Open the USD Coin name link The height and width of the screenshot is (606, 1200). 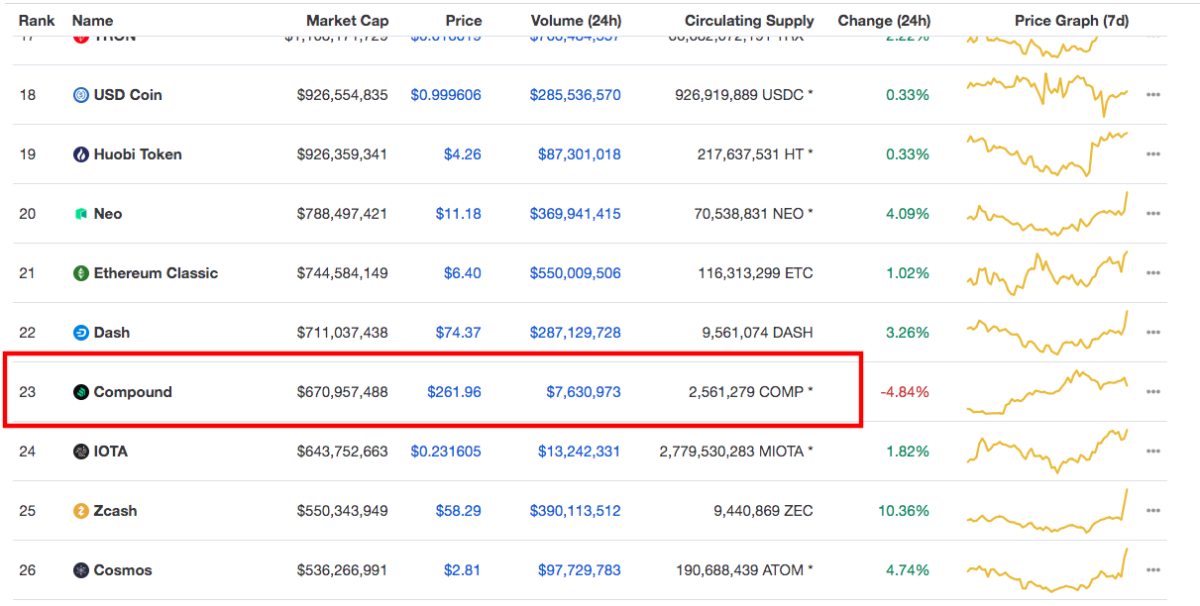point(128,95)
